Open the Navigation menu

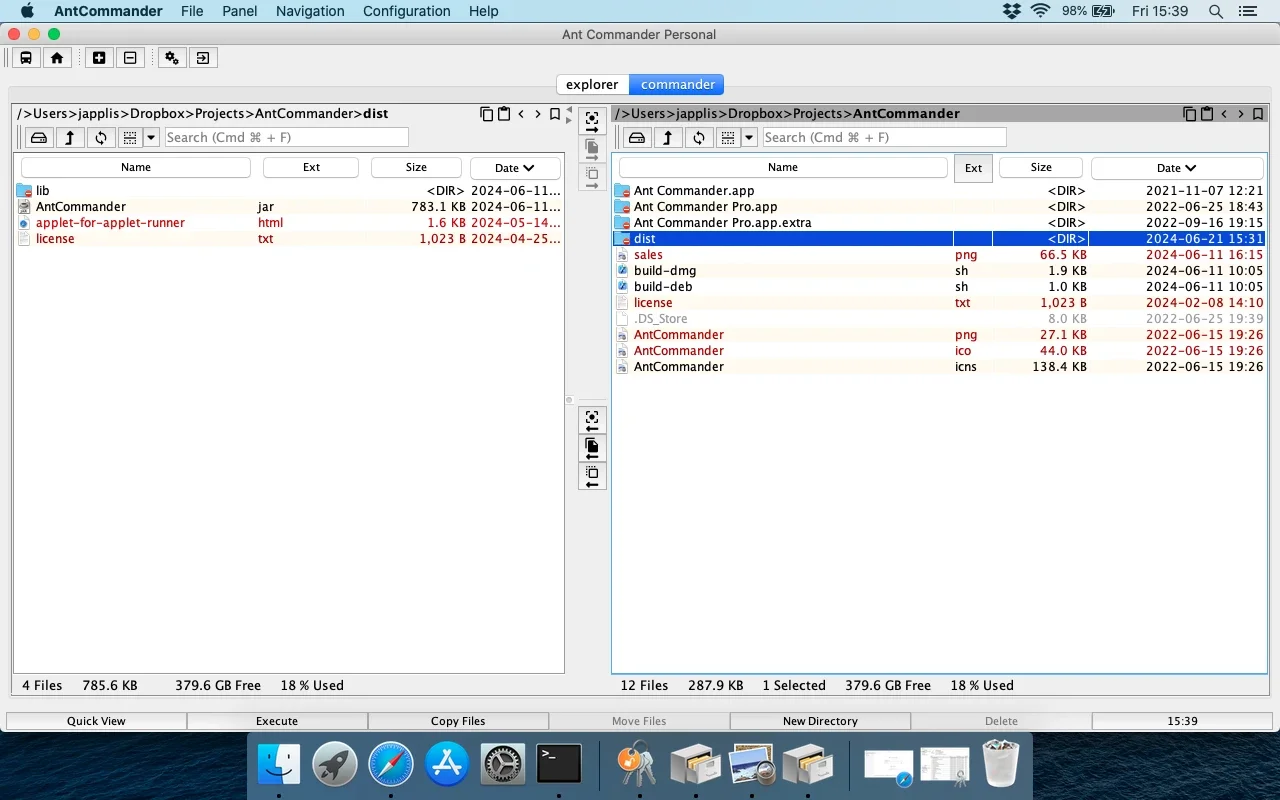(310, 11)
